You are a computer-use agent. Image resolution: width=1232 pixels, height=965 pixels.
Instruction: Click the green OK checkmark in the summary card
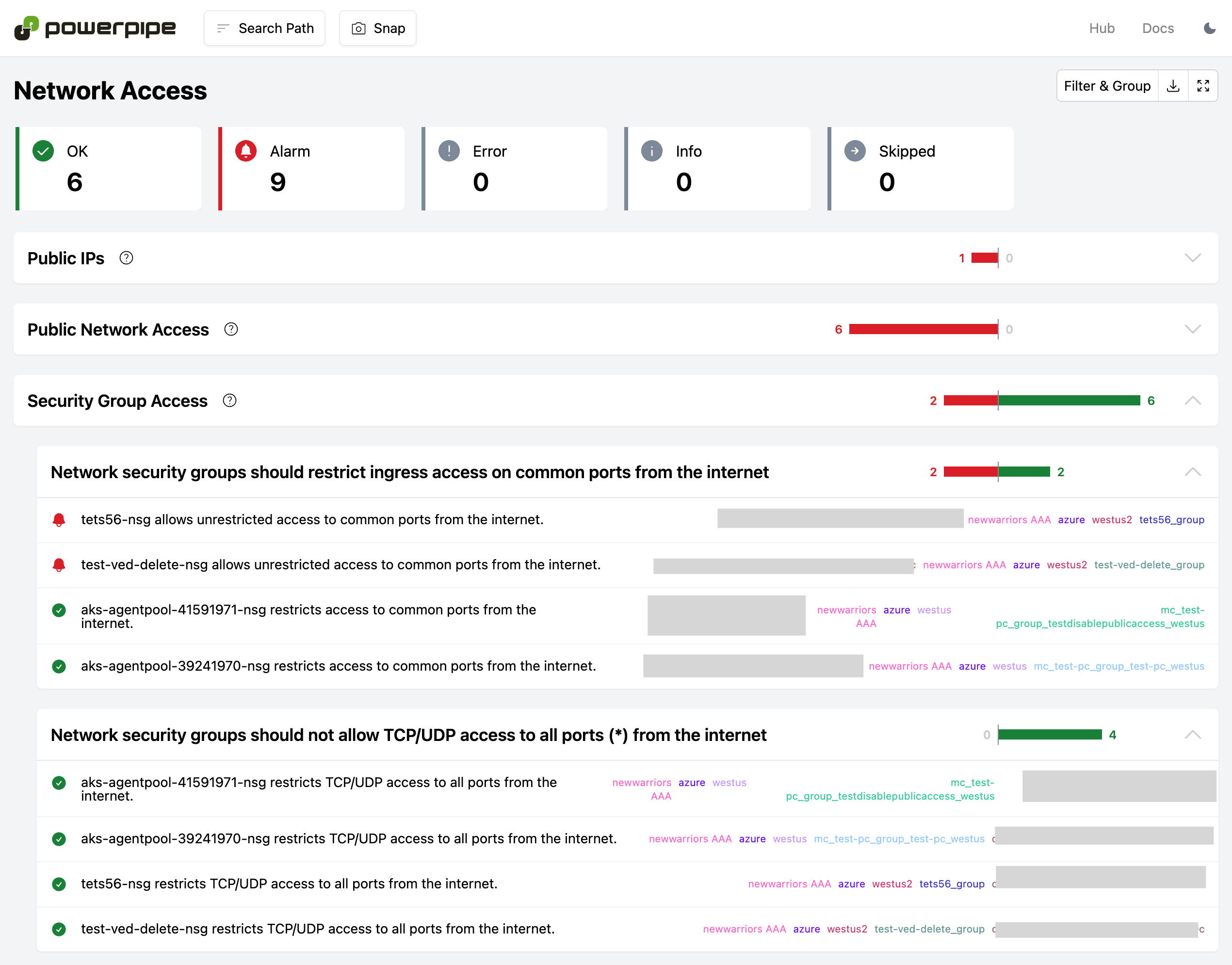pyautogui.click(x=43, y=151)
